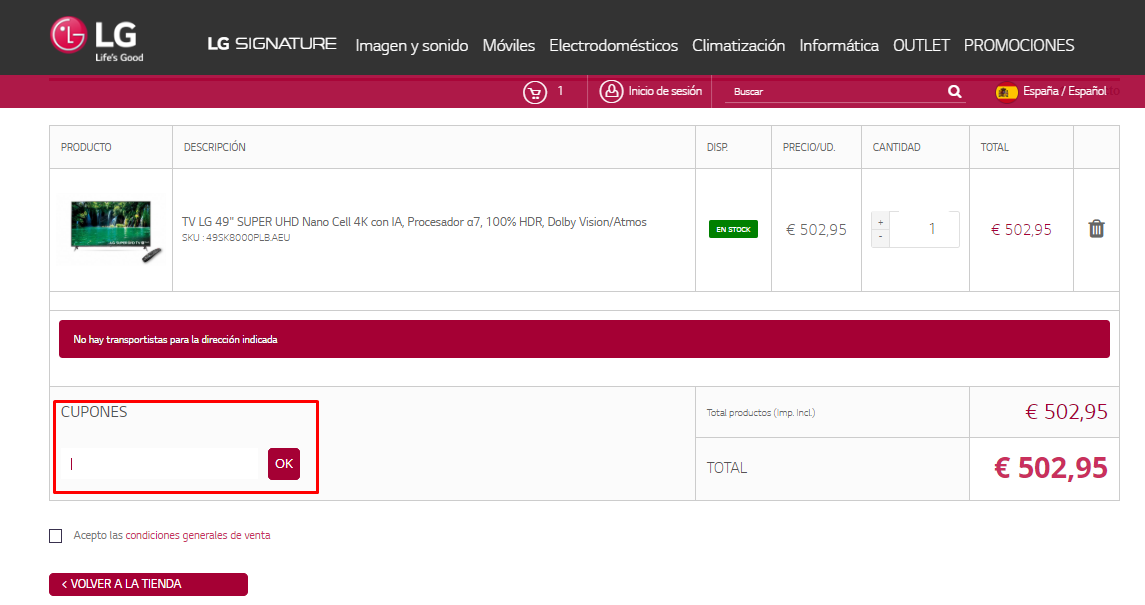Screen dimensions: 1145x605
Task: Open the Imagen y sonido menu
Action: tap(411, 46)
